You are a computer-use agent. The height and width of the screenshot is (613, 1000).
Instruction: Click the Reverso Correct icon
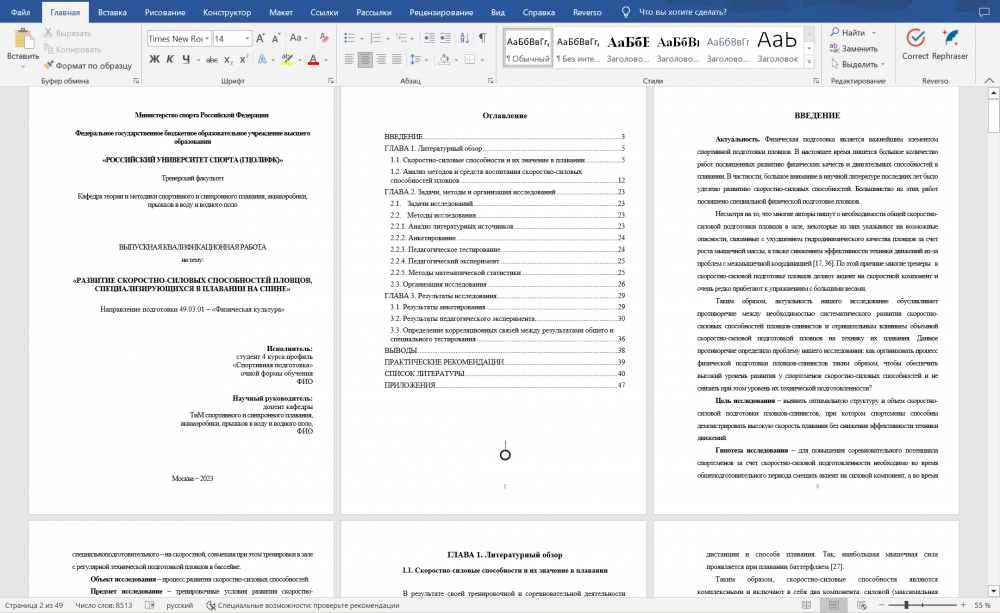[915, 38]
